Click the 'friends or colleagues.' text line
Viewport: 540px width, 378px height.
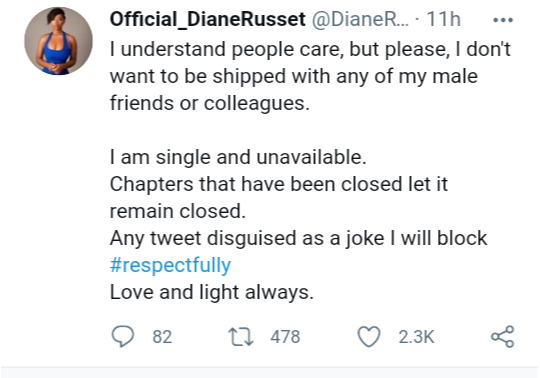[x=210, y=103]
